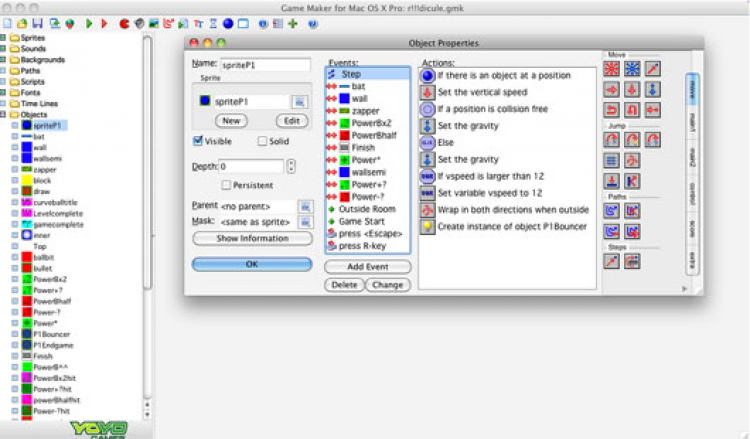
Task: Select the Set Gravity action icon
Action: [652, 89]
